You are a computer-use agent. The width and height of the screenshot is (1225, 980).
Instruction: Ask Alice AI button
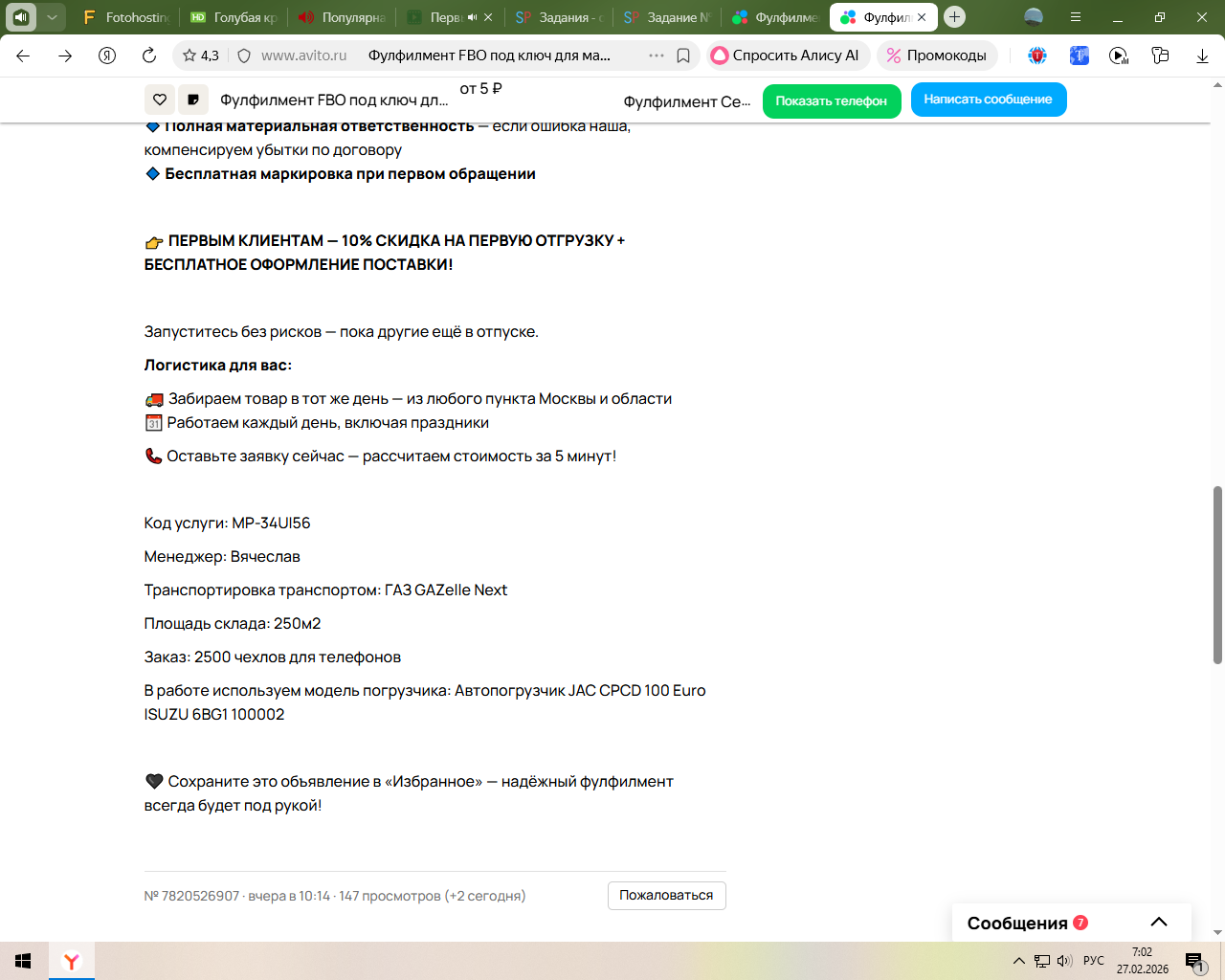pyautogui.click(x=788, y=56)
